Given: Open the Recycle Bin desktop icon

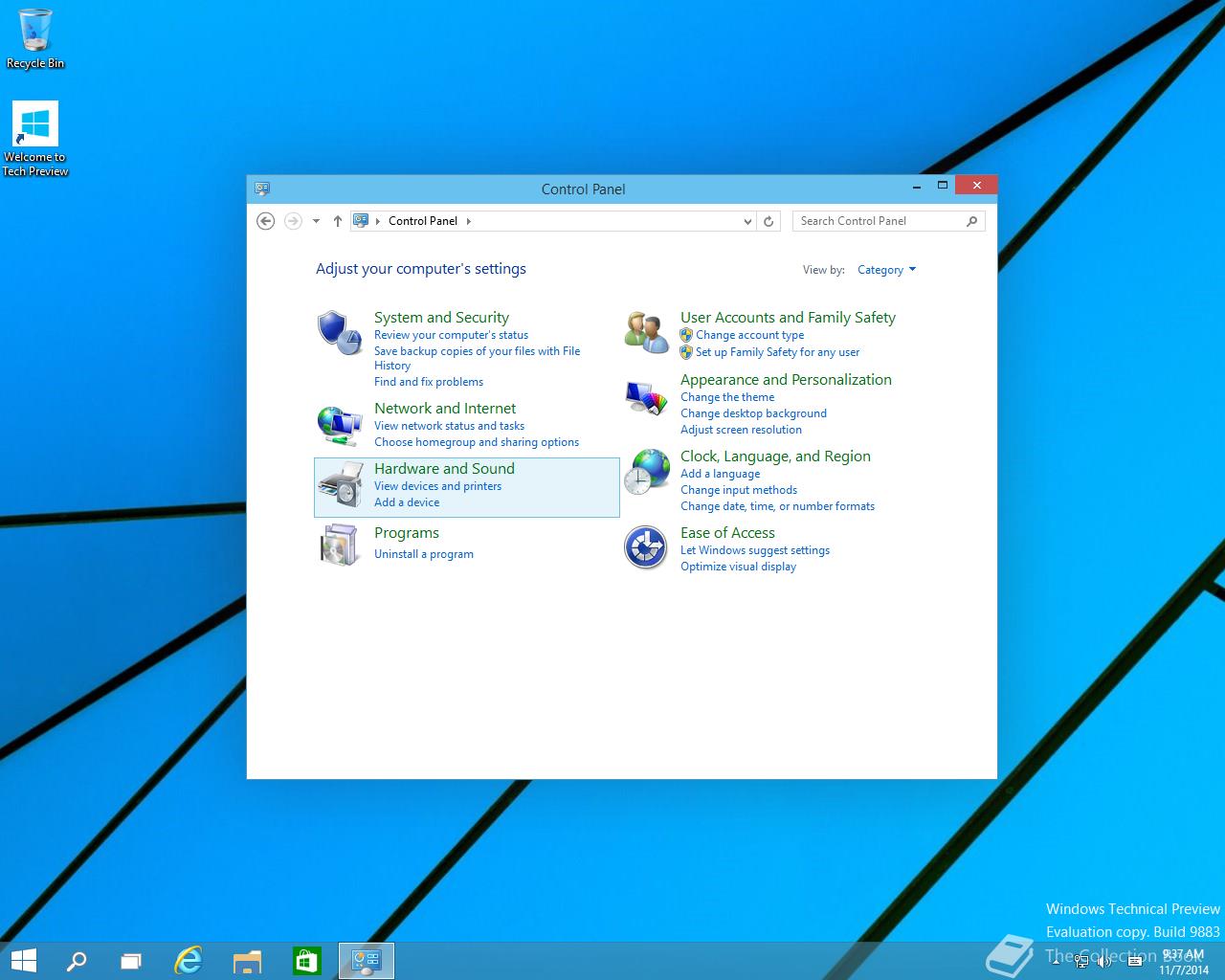Looking at the screenshot, I should [34, 39].
